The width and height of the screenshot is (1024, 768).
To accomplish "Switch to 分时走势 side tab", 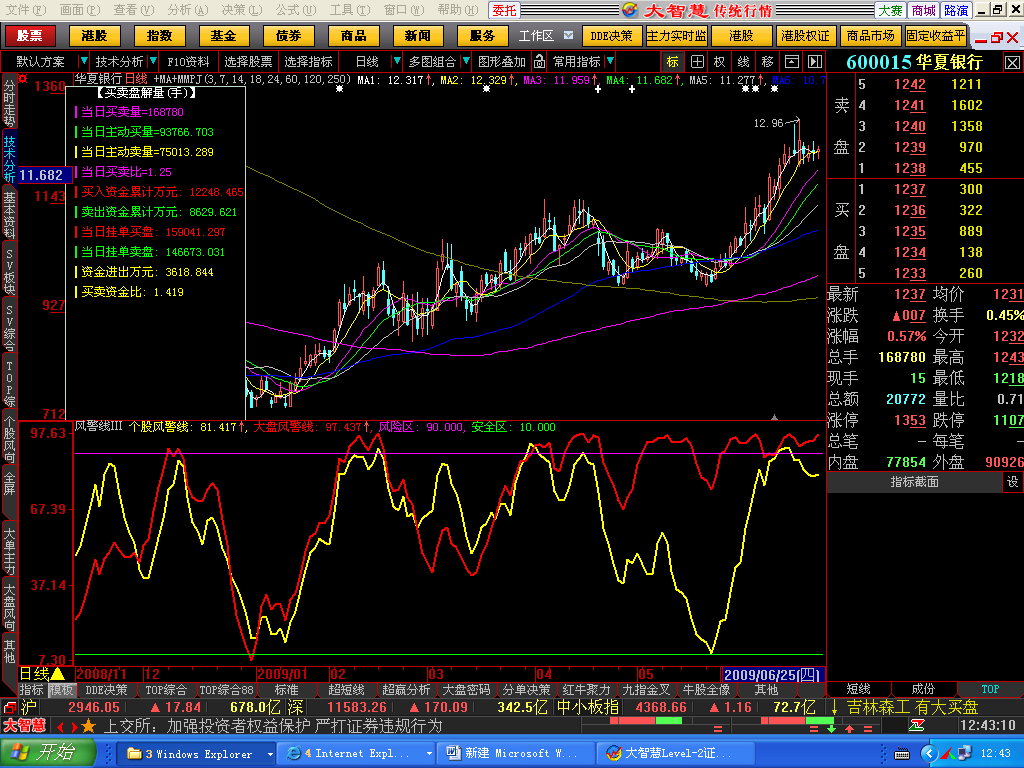I will click(9, 102).
